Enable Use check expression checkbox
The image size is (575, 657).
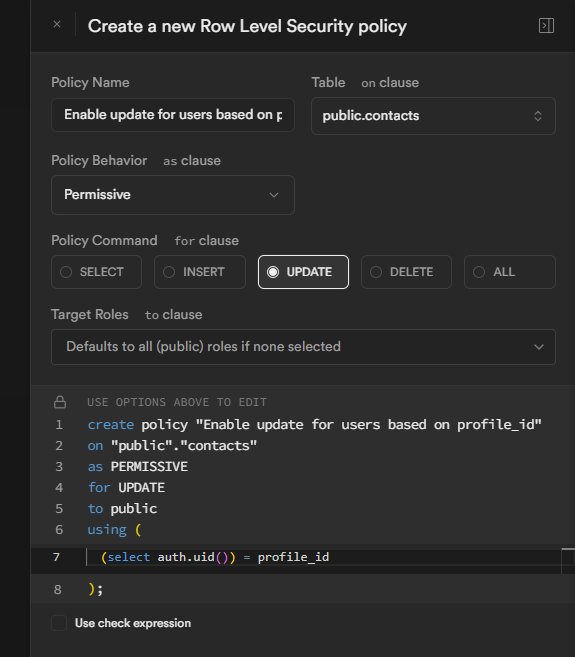[x=59, y=623]
